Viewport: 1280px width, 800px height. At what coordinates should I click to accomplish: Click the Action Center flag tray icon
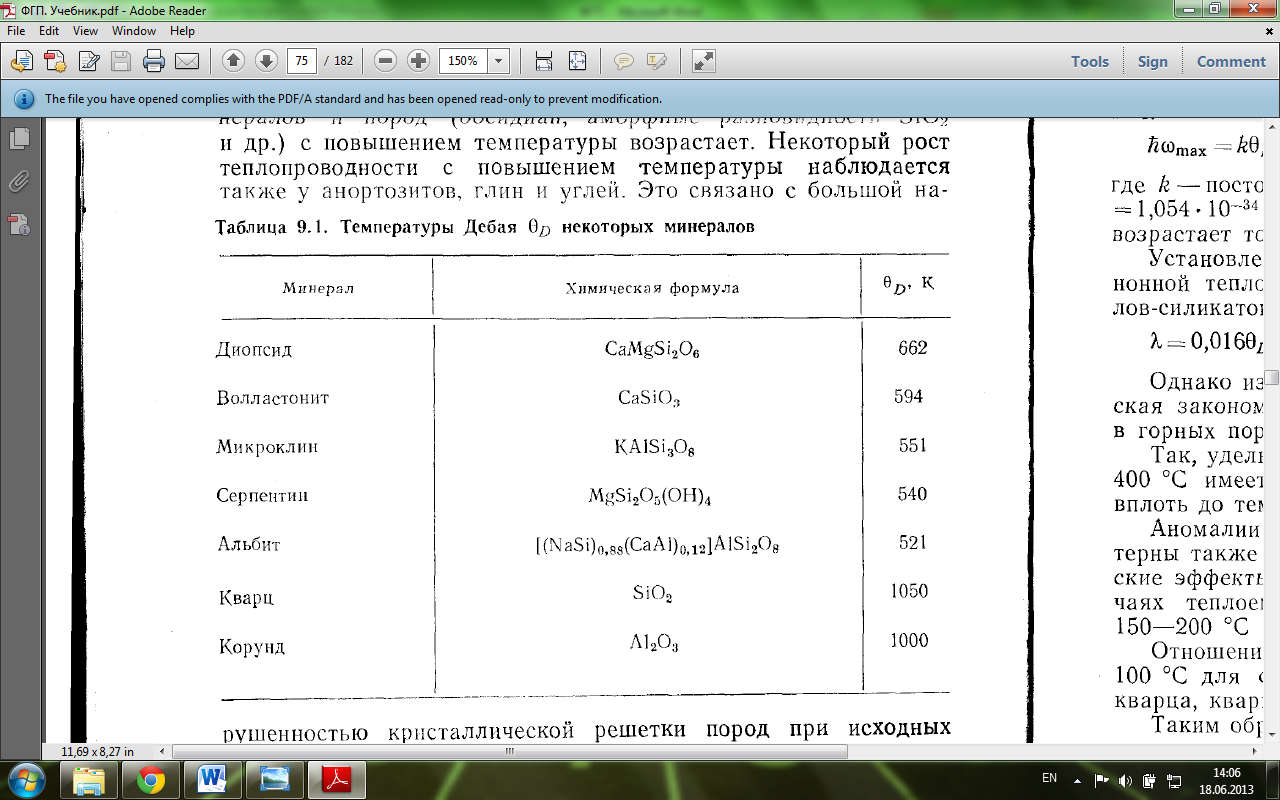(x=1101, y=780)
